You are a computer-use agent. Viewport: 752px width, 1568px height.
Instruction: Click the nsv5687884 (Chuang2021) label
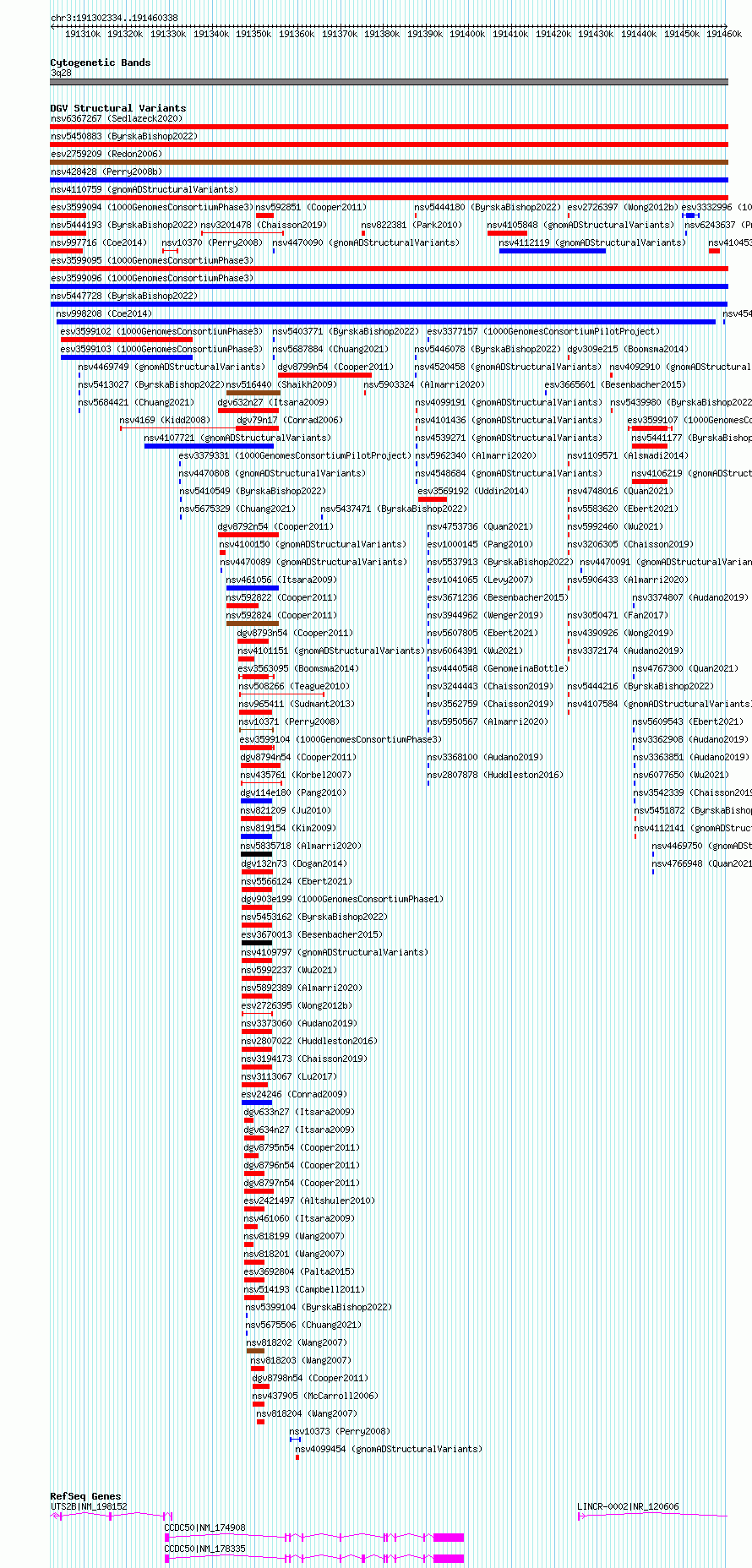331,350
